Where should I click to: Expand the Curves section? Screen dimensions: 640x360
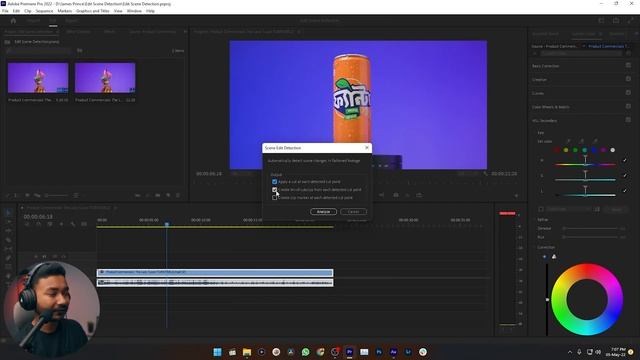click(x=538, y=93)
